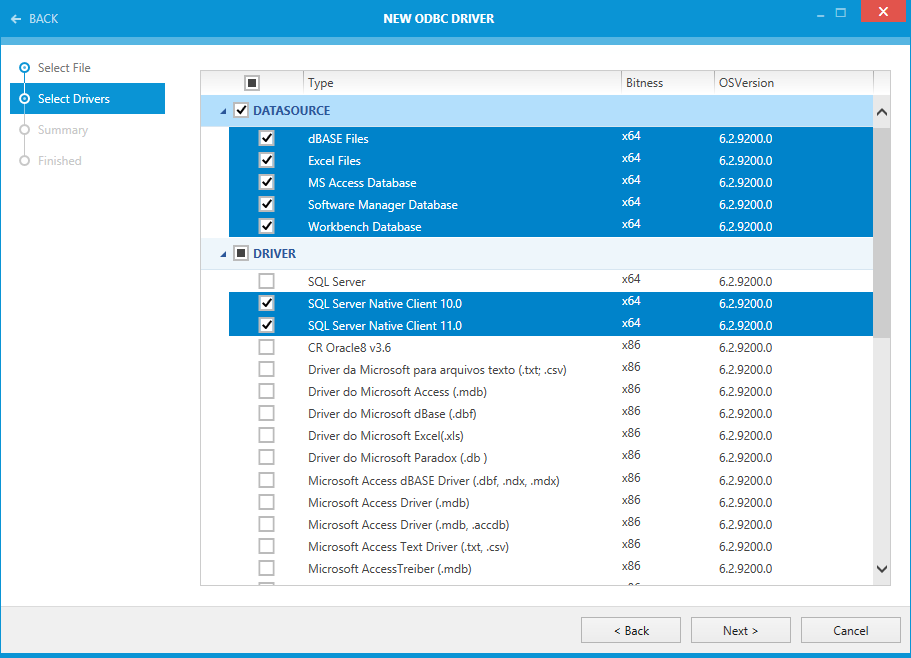Enable the SQL Server driver checkbox
This screenshot has width=911, height=658.
tap(266, 281)
